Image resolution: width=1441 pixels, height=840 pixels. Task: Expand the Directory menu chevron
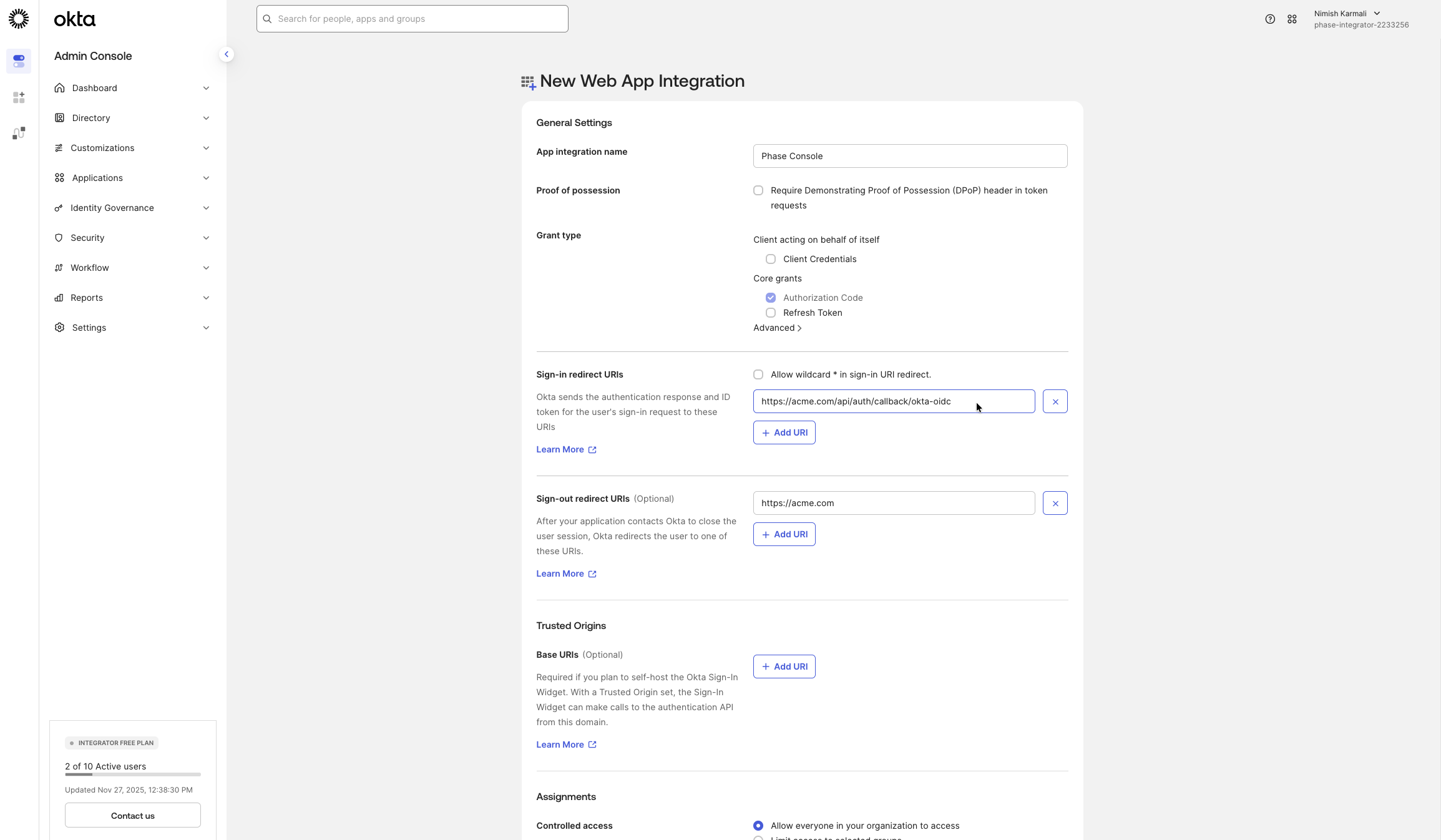[x=206, y=118]
